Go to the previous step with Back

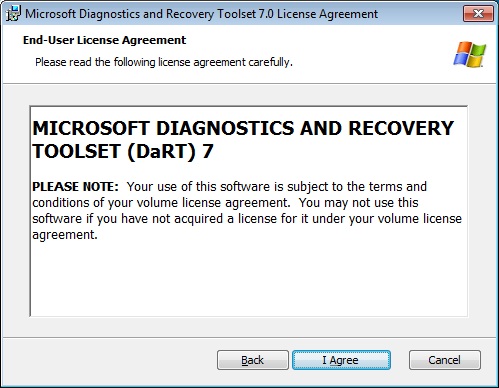253,360
